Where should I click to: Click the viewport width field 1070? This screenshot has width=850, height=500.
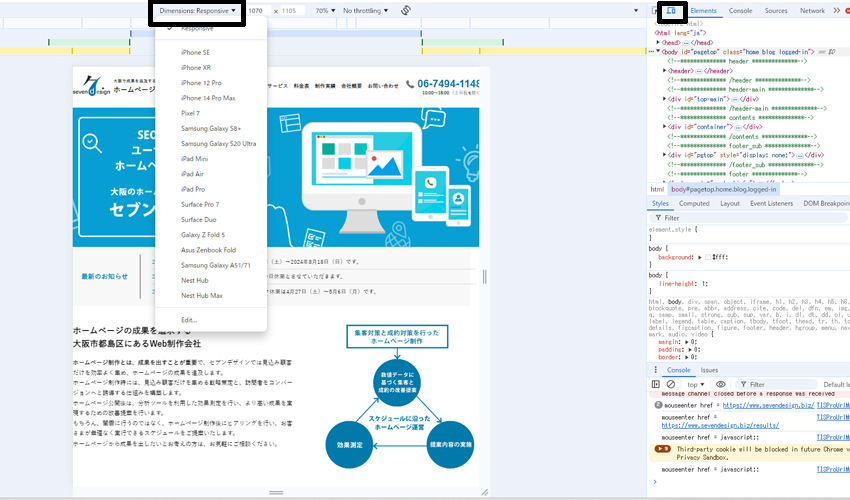tap(257, 10)
